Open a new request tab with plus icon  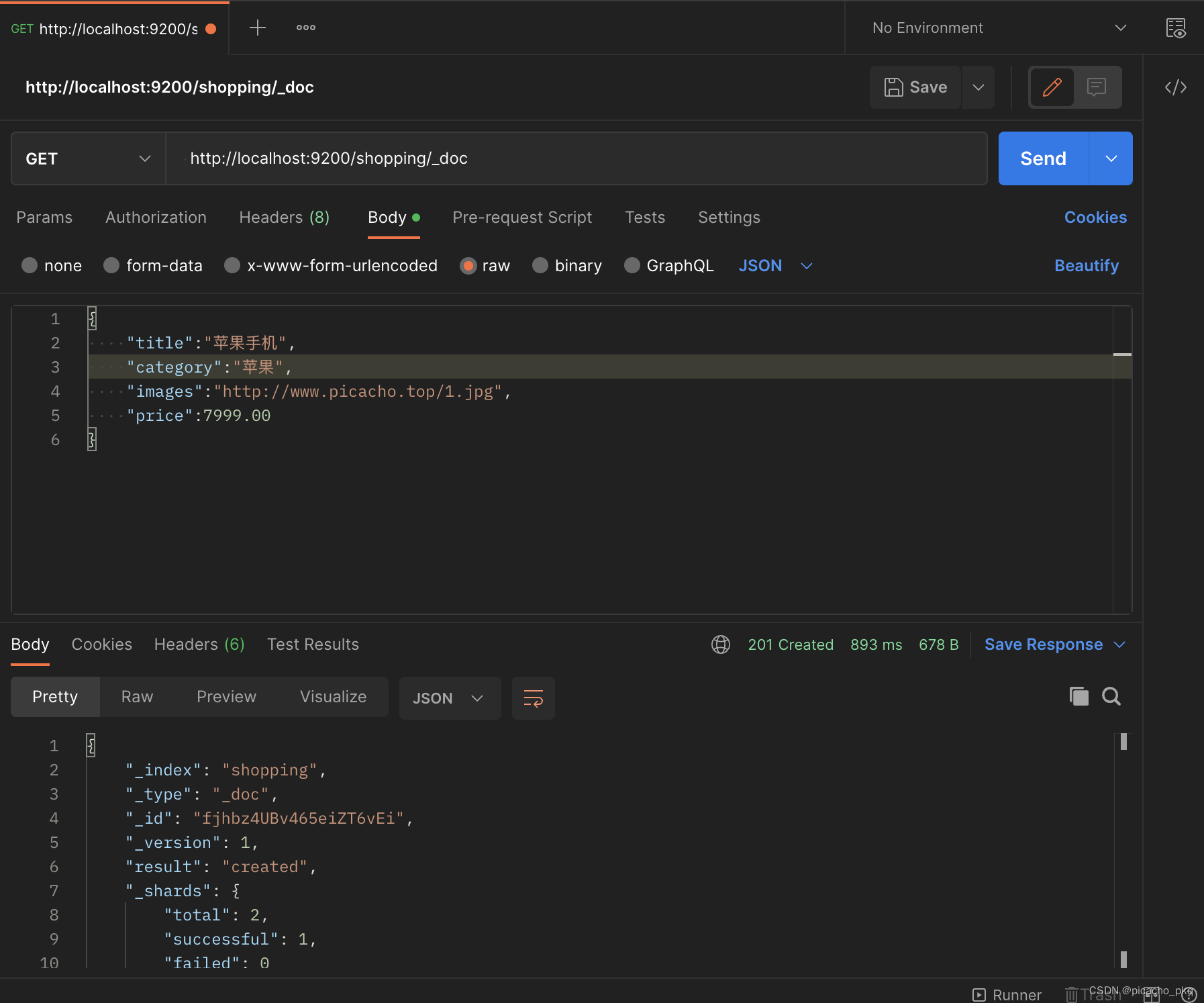(x=258, y=28)
